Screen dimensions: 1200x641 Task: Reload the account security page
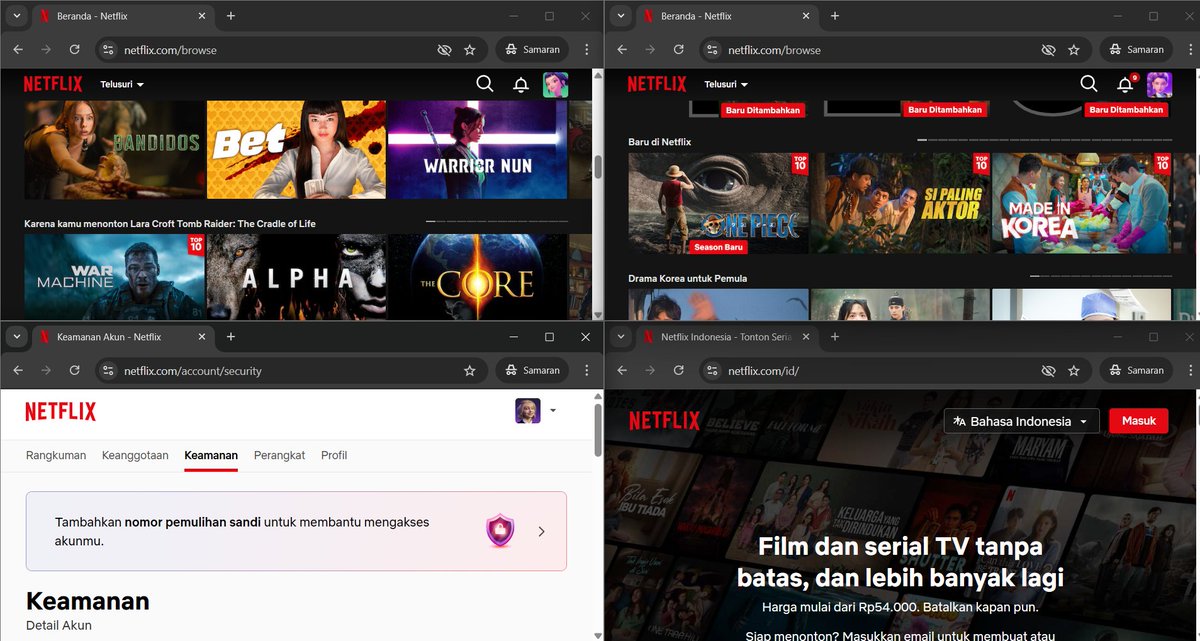74,370
